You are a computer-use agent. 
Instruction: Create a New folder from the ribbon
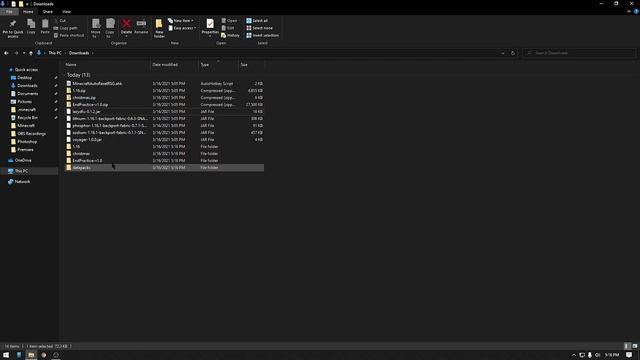coord(159,28)
